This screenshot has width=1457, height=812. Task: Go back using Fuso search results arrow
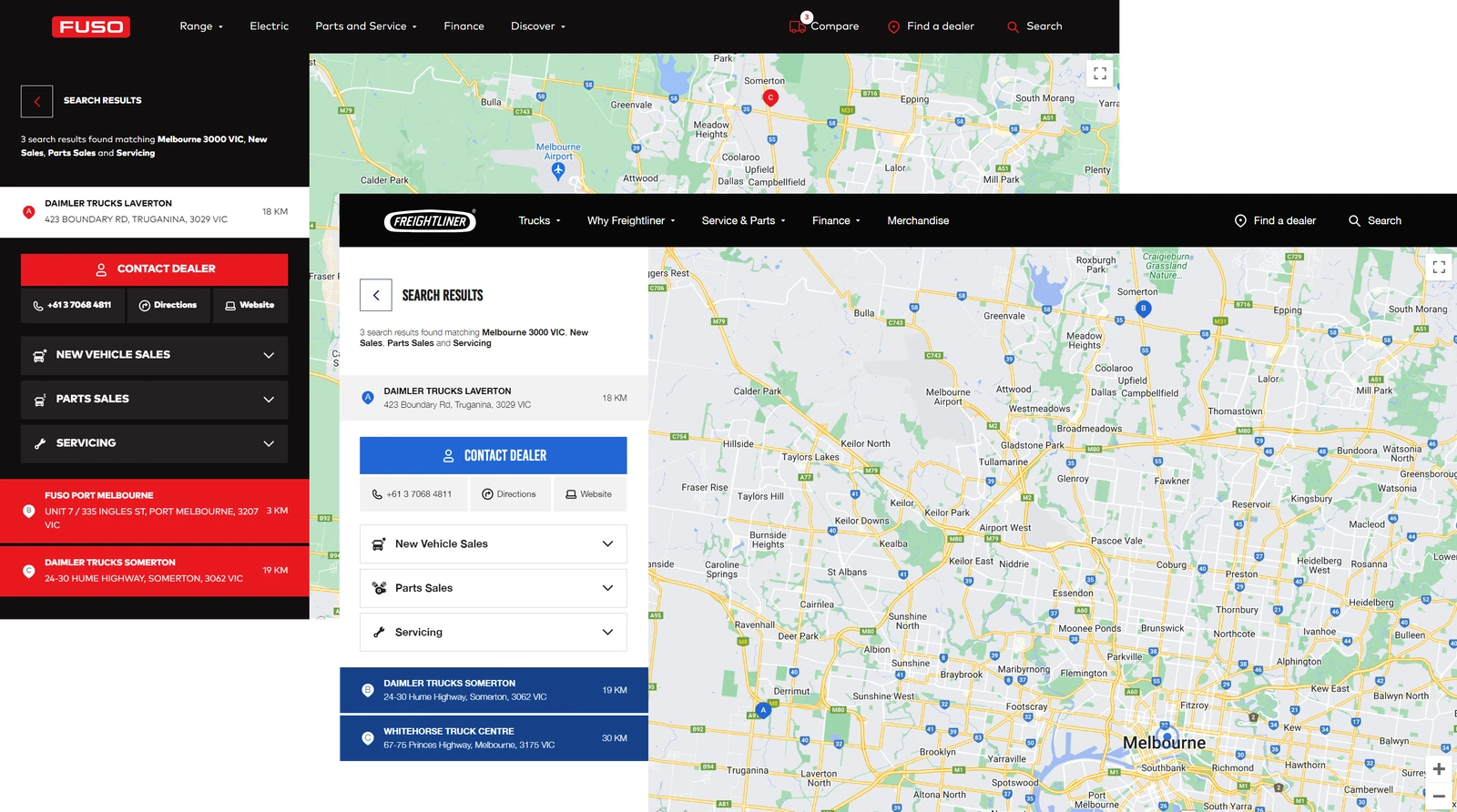coord(37,101)
